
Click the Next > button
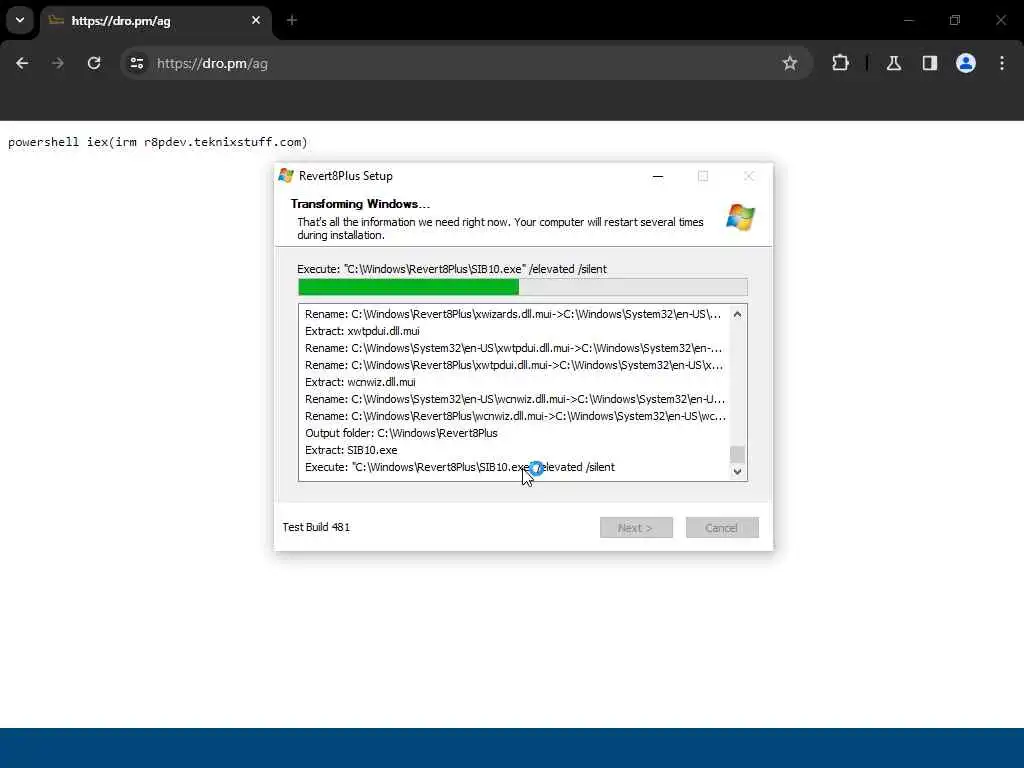point(636,528)
